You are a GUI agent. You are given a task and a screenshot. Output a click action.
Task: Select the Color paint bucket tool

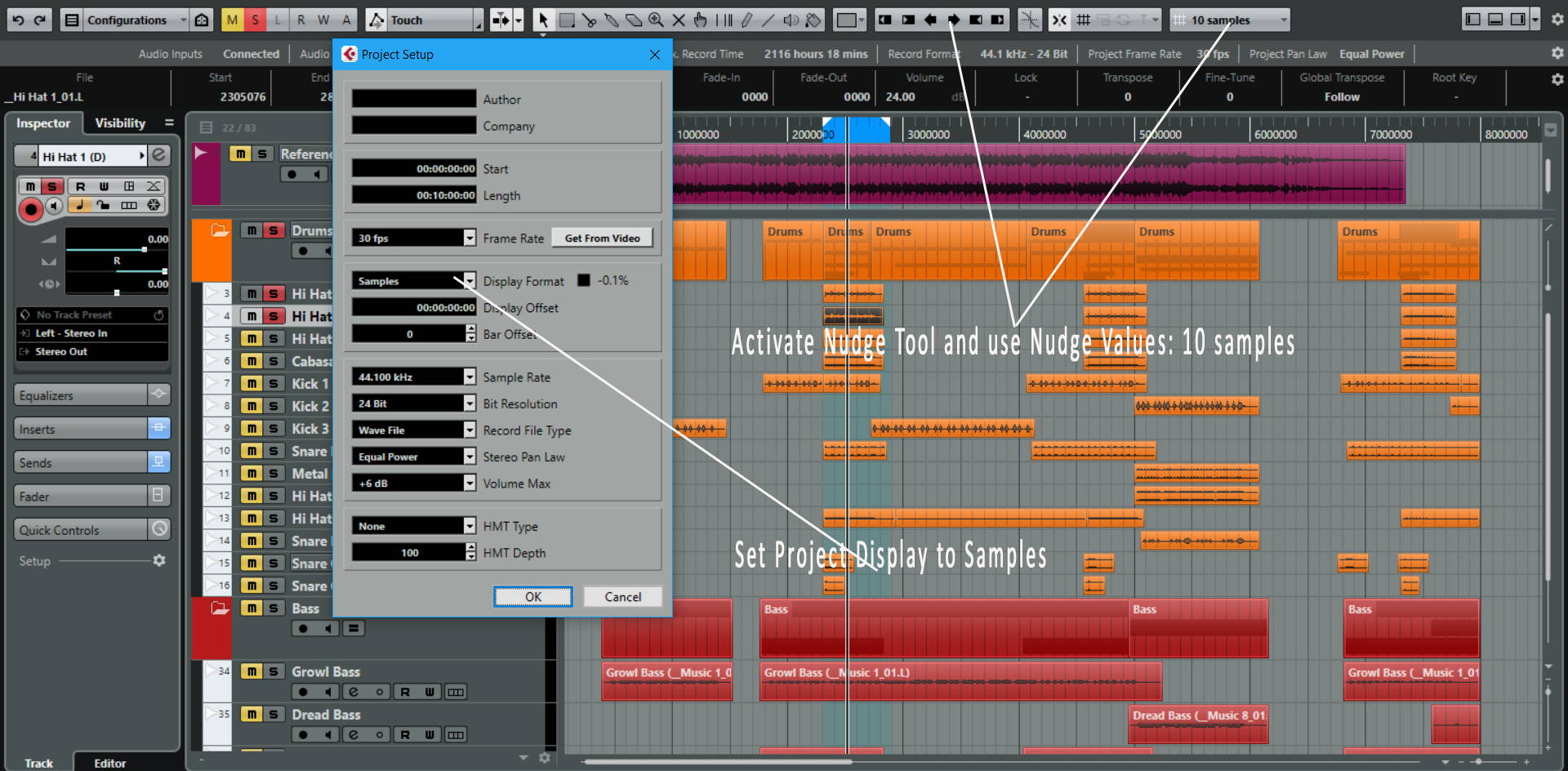tap(813, 20)
